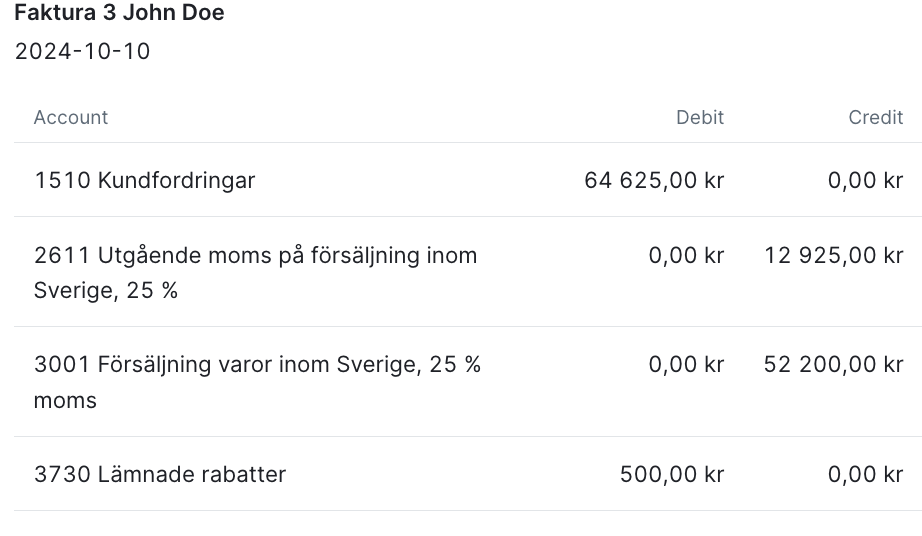
Task: Click the Account column header
Action: (x=71, y=117)
